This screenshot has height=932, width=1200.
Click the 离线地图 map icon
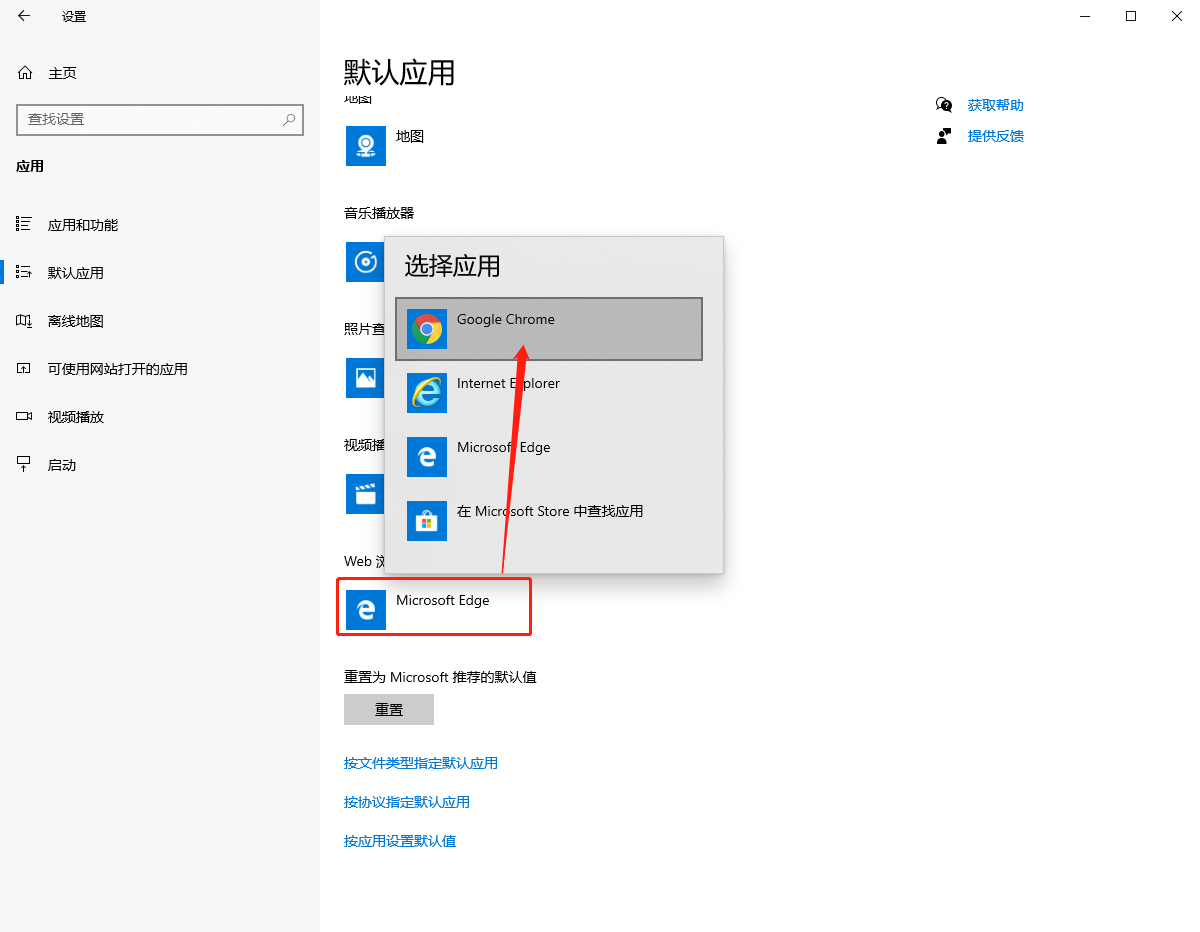[24, 321]
